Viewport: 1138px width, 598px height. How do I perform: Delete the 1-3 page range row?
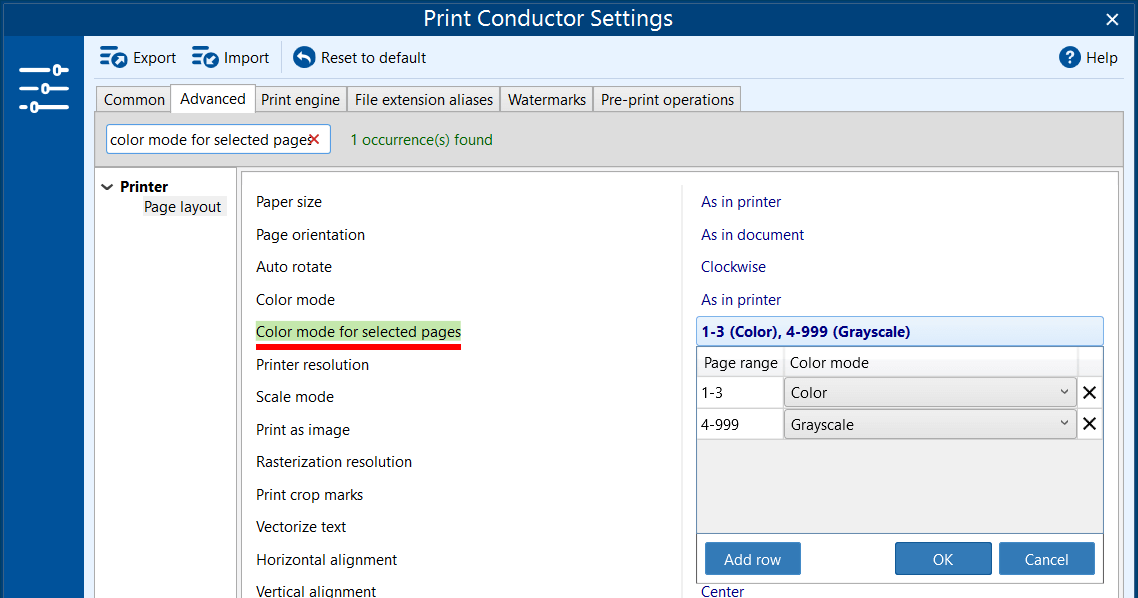point(1090,393)
